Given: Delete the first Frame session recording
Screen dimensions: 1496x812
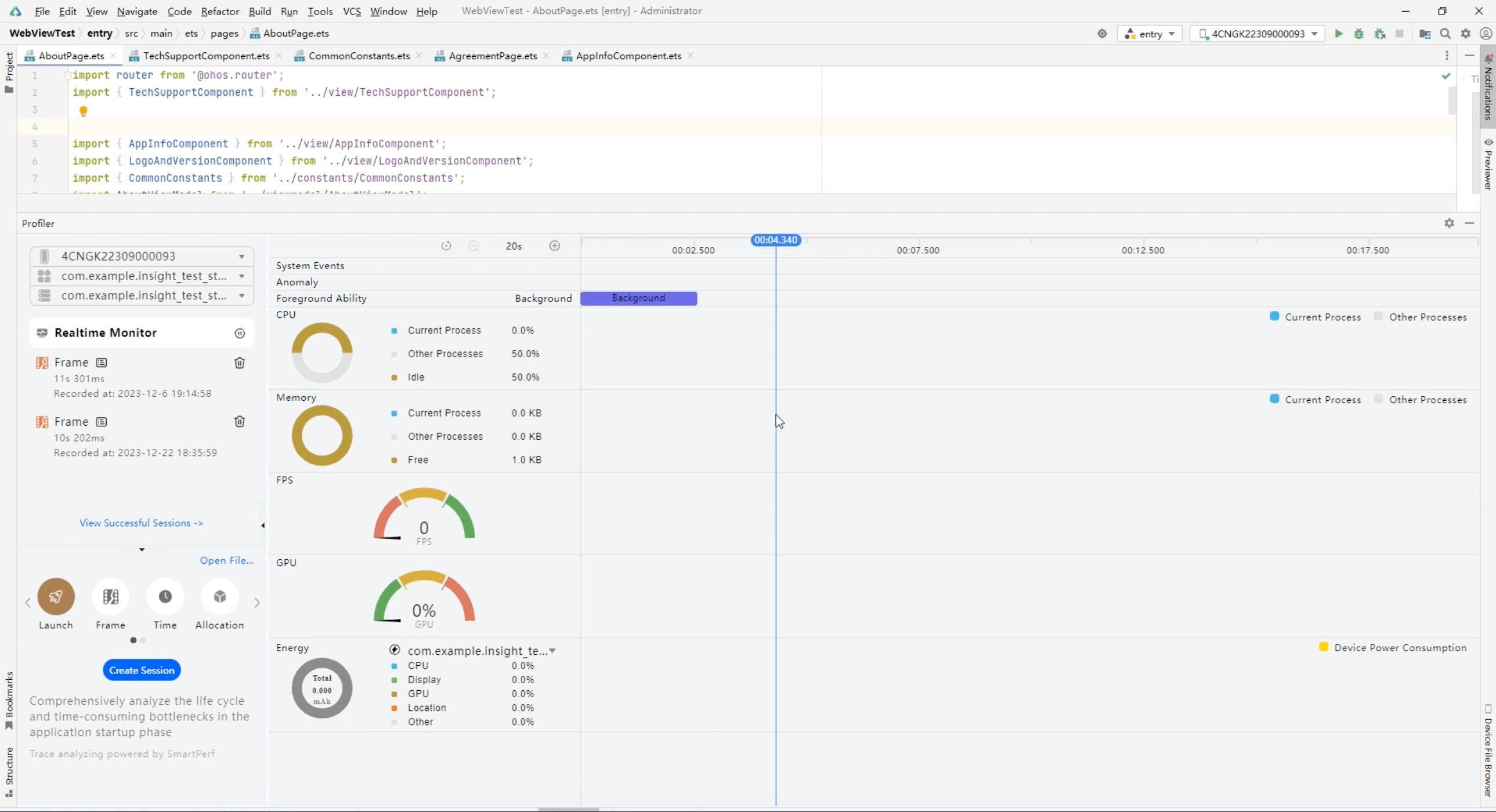Looking at the screenshot, I should coord(239,362).
